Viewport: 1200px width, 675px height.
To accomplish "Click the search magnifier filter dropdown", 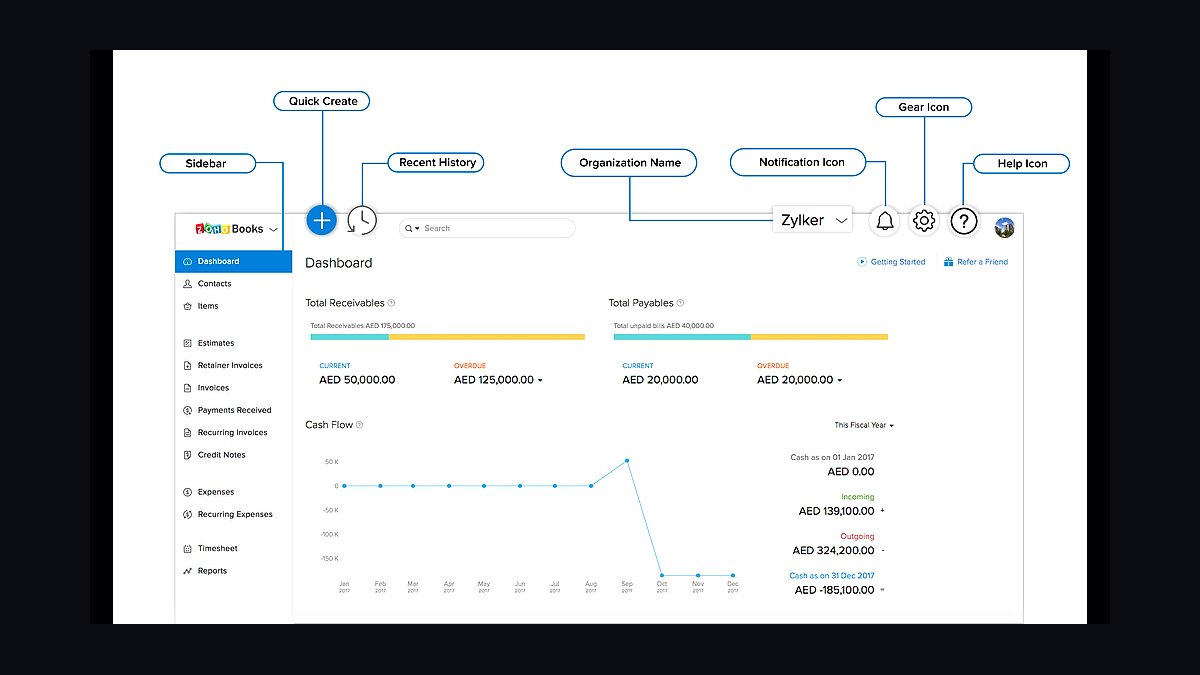I will (x=412, y=228).
